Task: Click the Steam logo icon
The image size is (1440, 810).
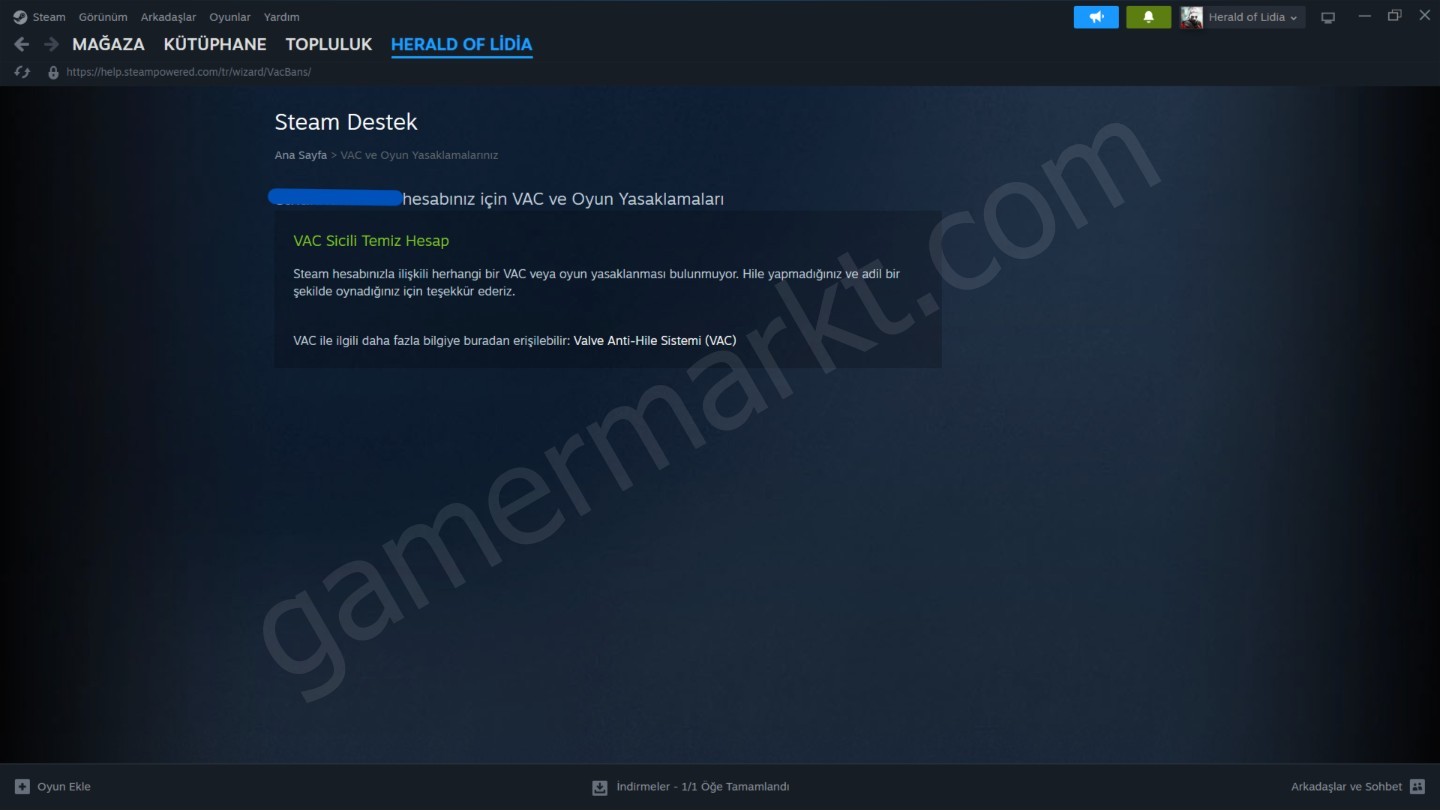Action: 20,17
